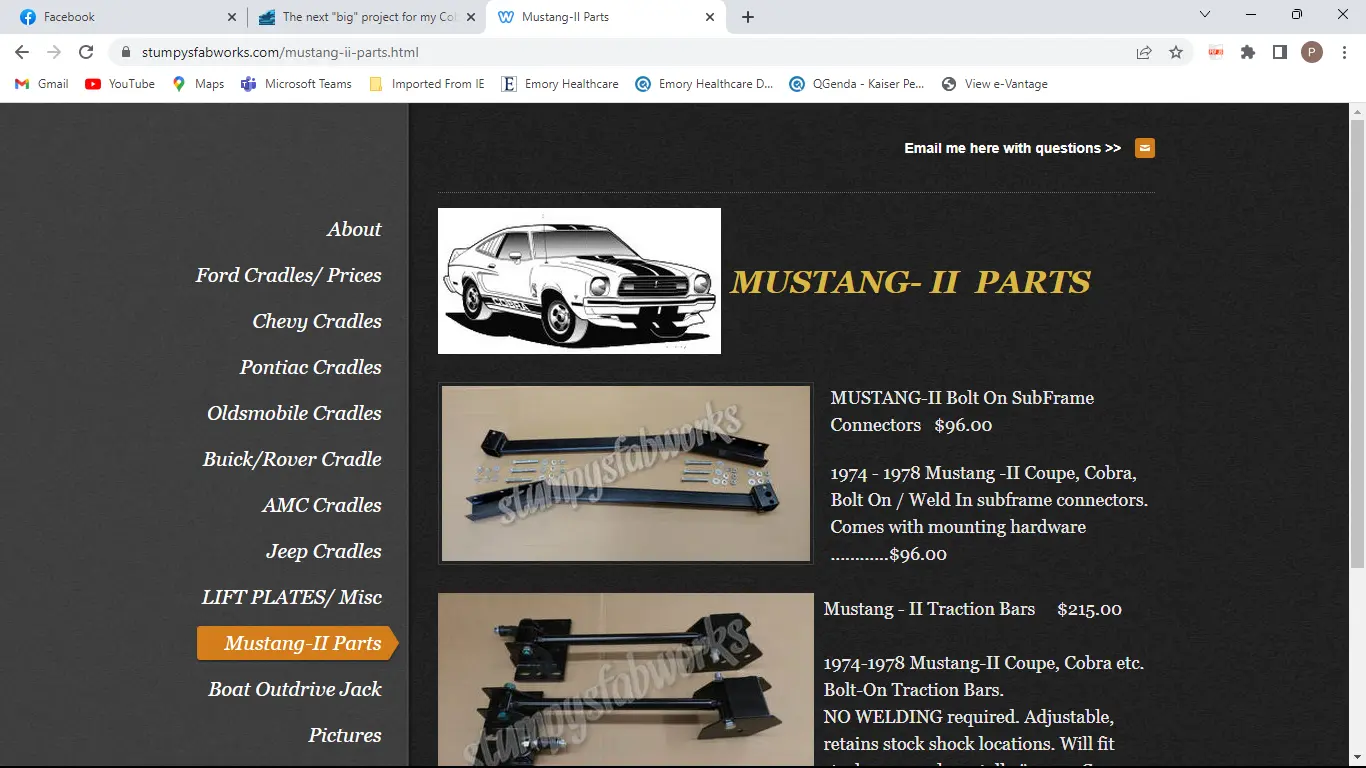Open the Gmail bookmark
The image size is (1366, 768).
pos(41,84)
